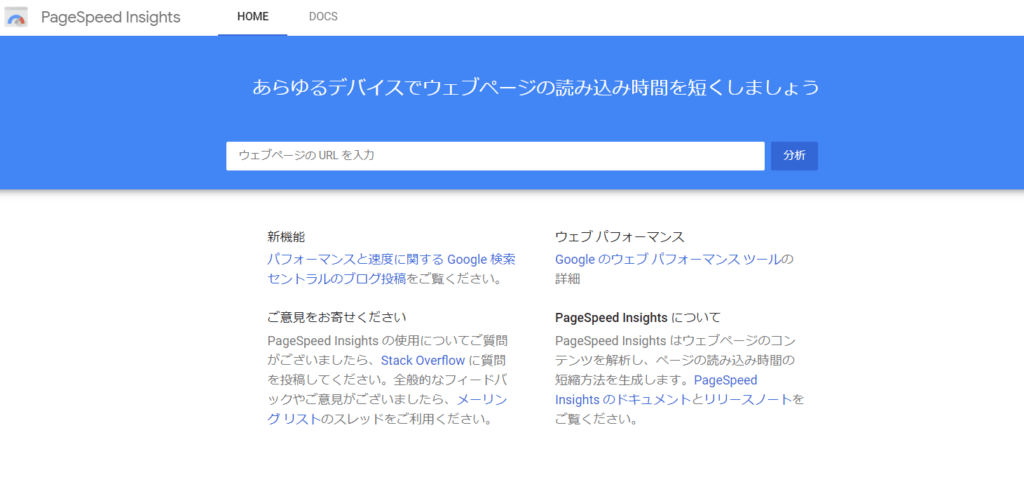Click the 分析 button
The image size is (1024, 489).
click(794, 156)
